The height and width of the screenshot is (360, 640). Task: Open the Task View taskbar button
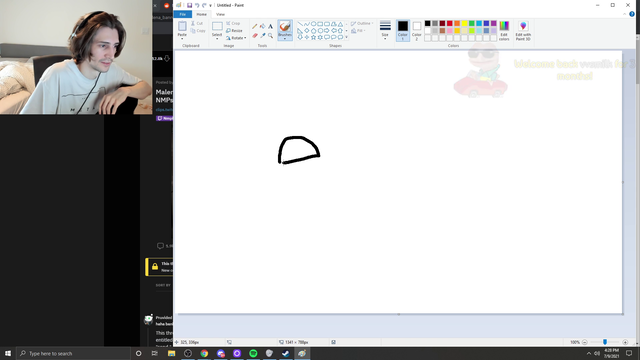155,353
